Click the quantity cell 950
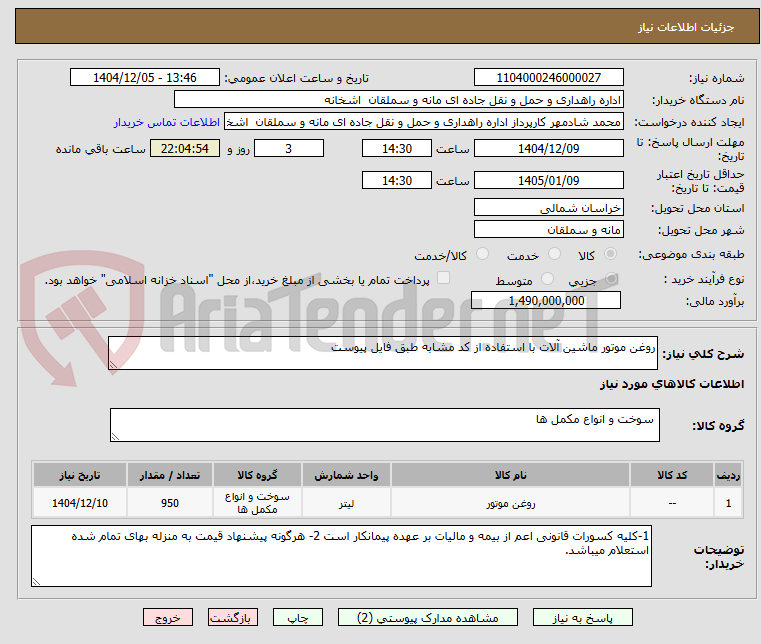 pyautogui.click(x=170, y=503)
